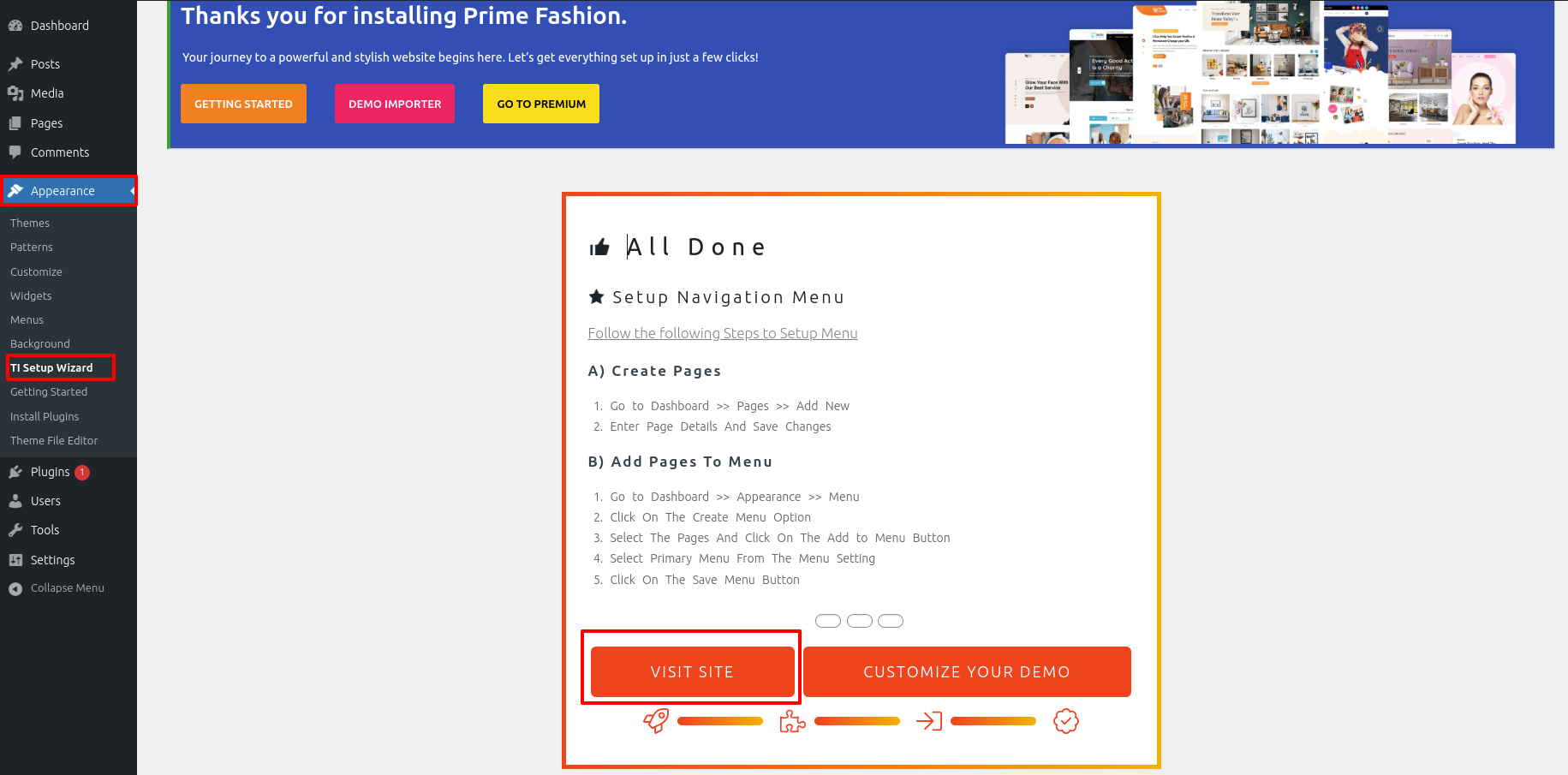Expand the Settings menu in sidebar
This screenshot has width=1568, height=775.
point(52,560)
